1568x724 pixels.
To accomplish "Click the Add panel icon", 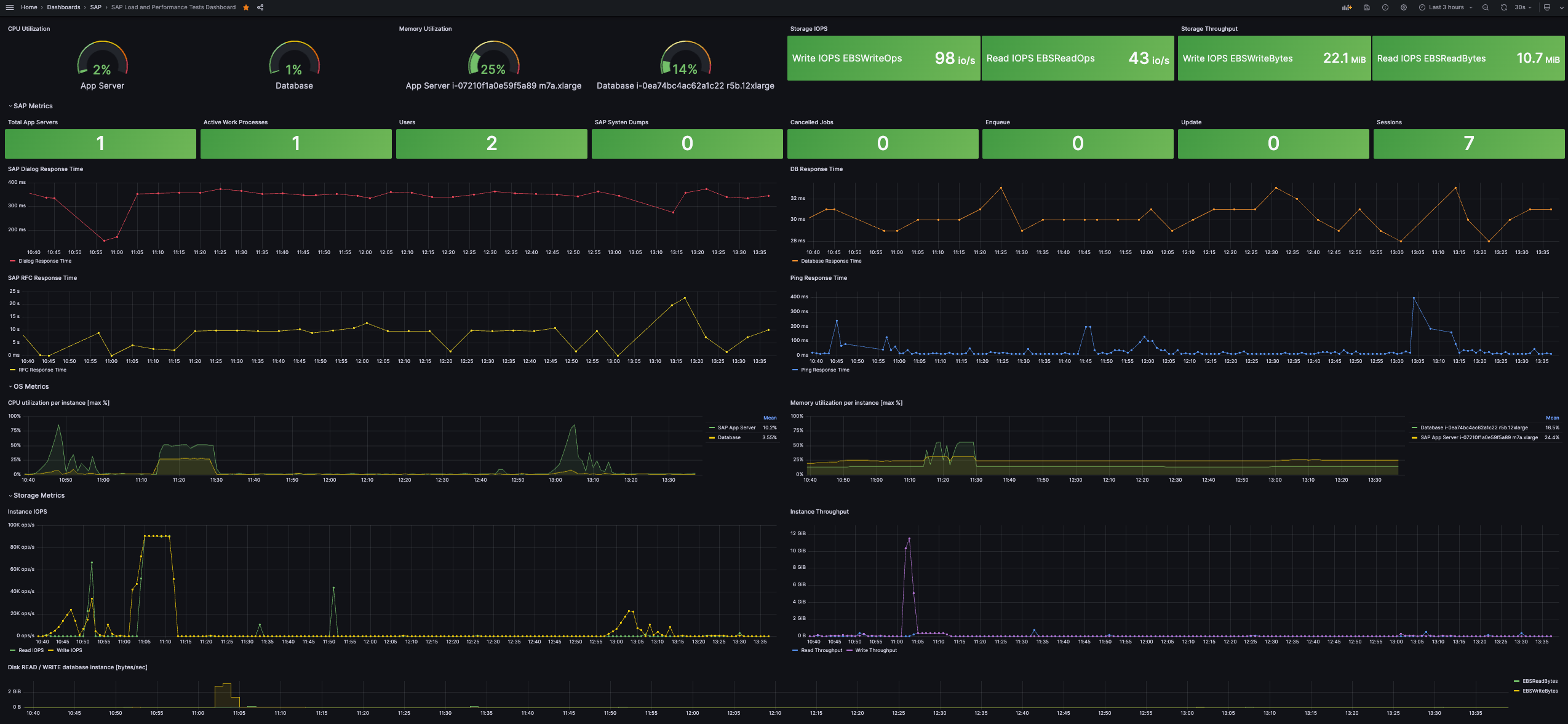I will tap(1347, 7).
